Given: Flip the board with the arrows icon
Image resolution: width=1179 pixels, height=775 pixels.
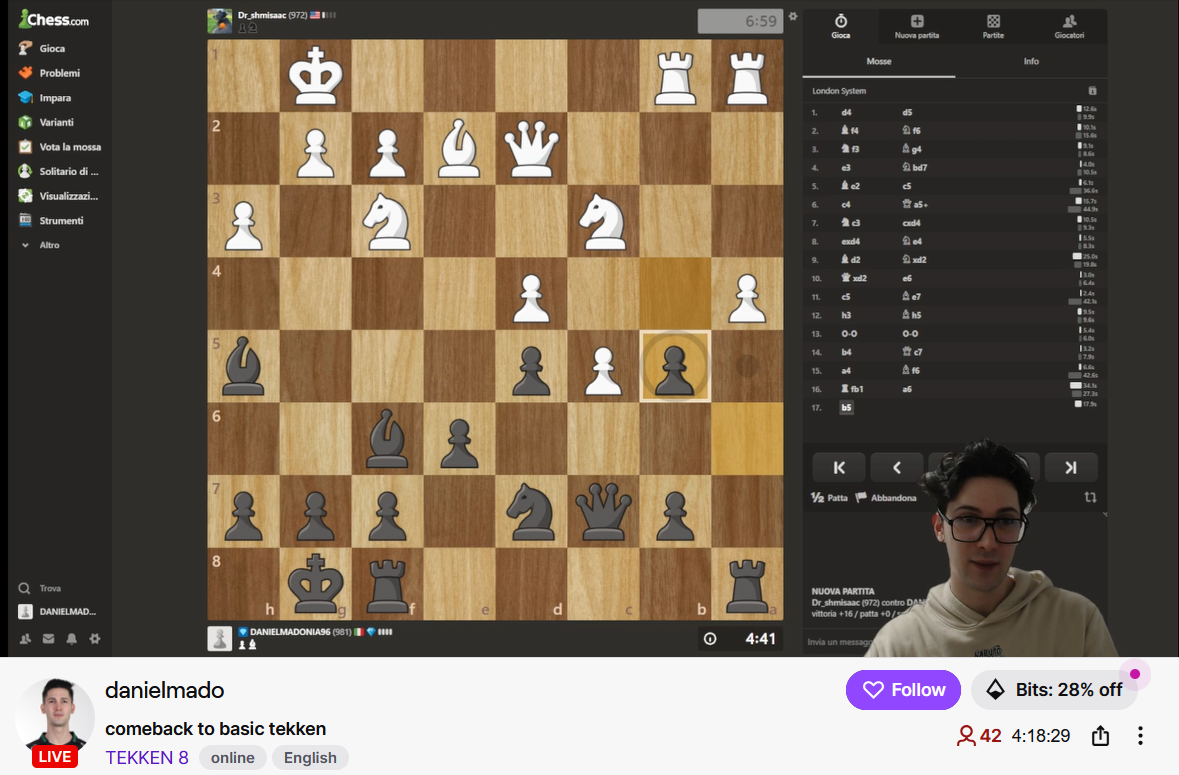Looking at the screenshot, I should point(1090,497).
